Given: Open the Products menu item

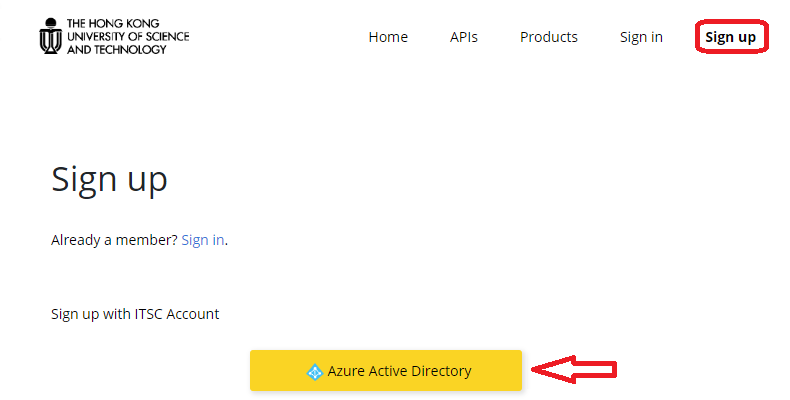Looking at the screenshot, I should pos(549,37).
